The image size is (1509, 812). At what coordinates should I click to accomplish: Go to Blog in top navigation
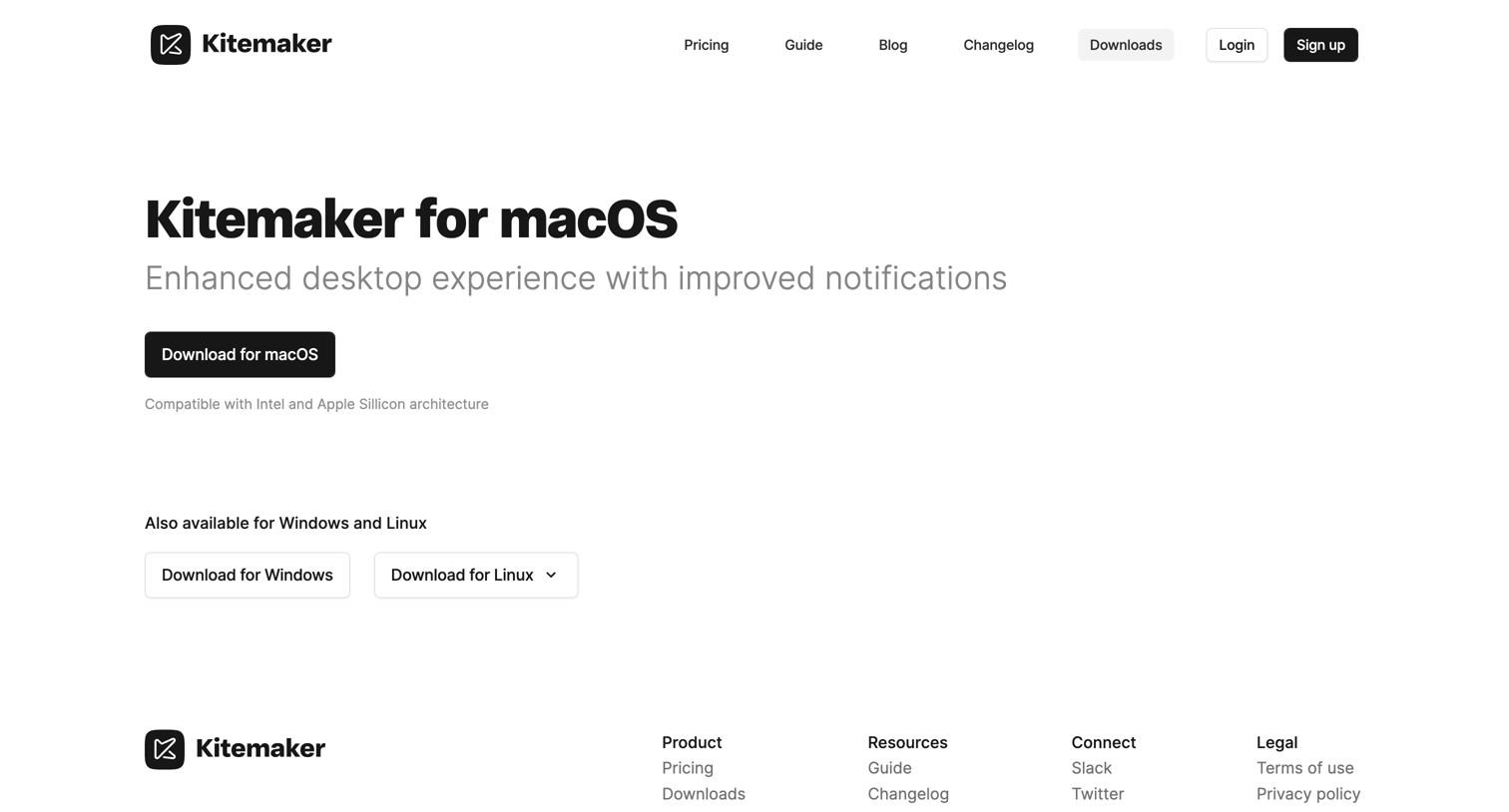point(893,45)
